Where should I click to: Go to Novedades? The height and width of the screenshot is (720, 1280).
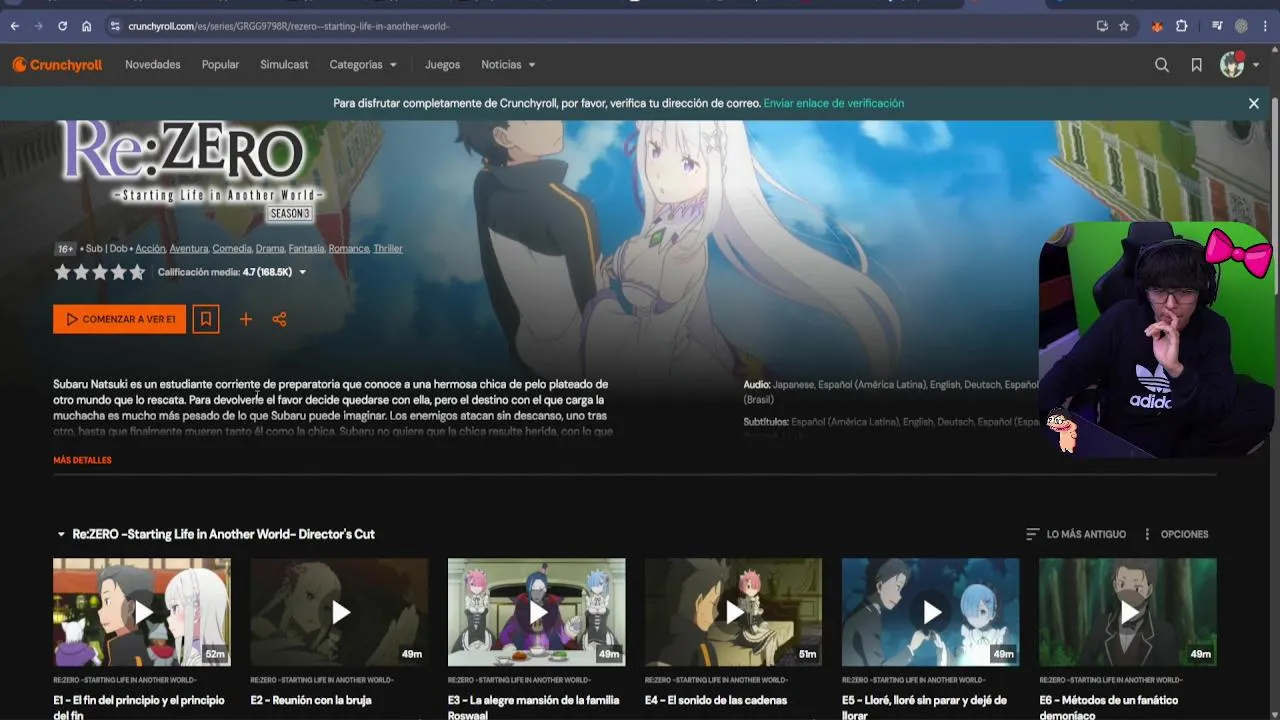[153, 65]
